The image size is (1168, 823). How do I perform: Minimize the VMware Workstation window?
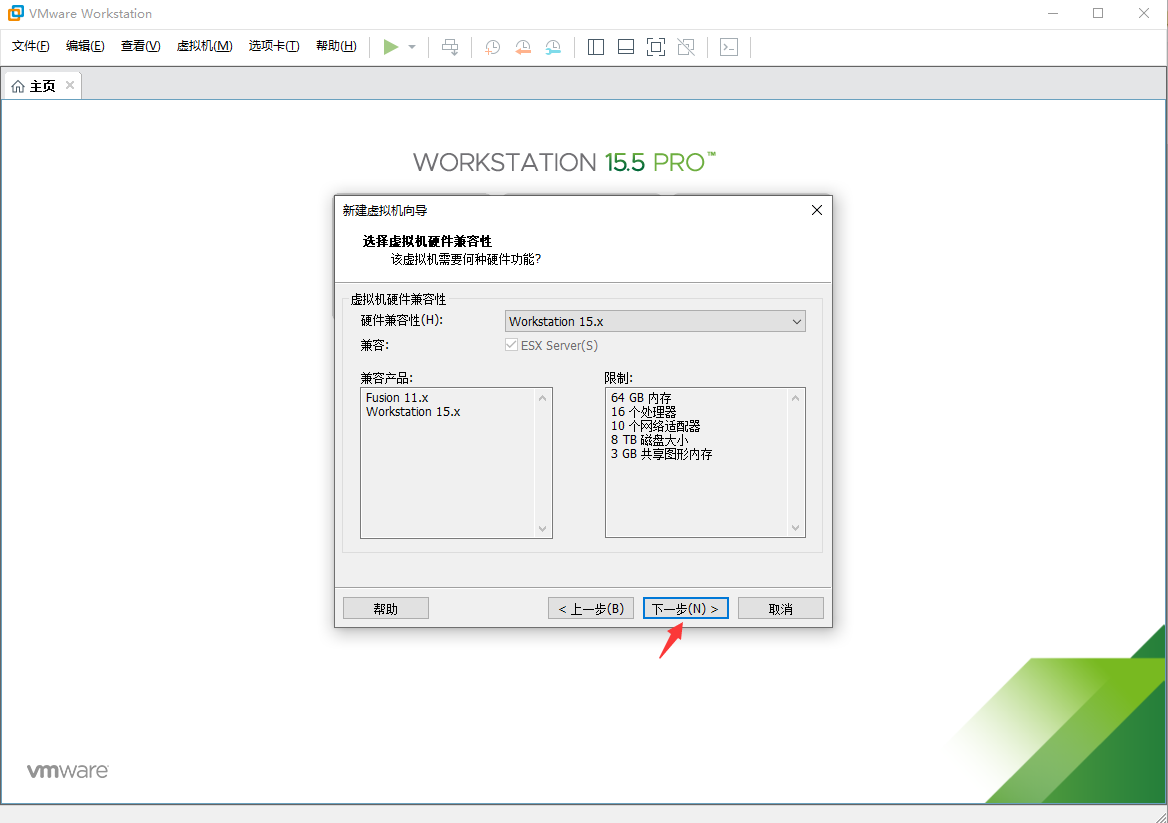click(1053, 13)
